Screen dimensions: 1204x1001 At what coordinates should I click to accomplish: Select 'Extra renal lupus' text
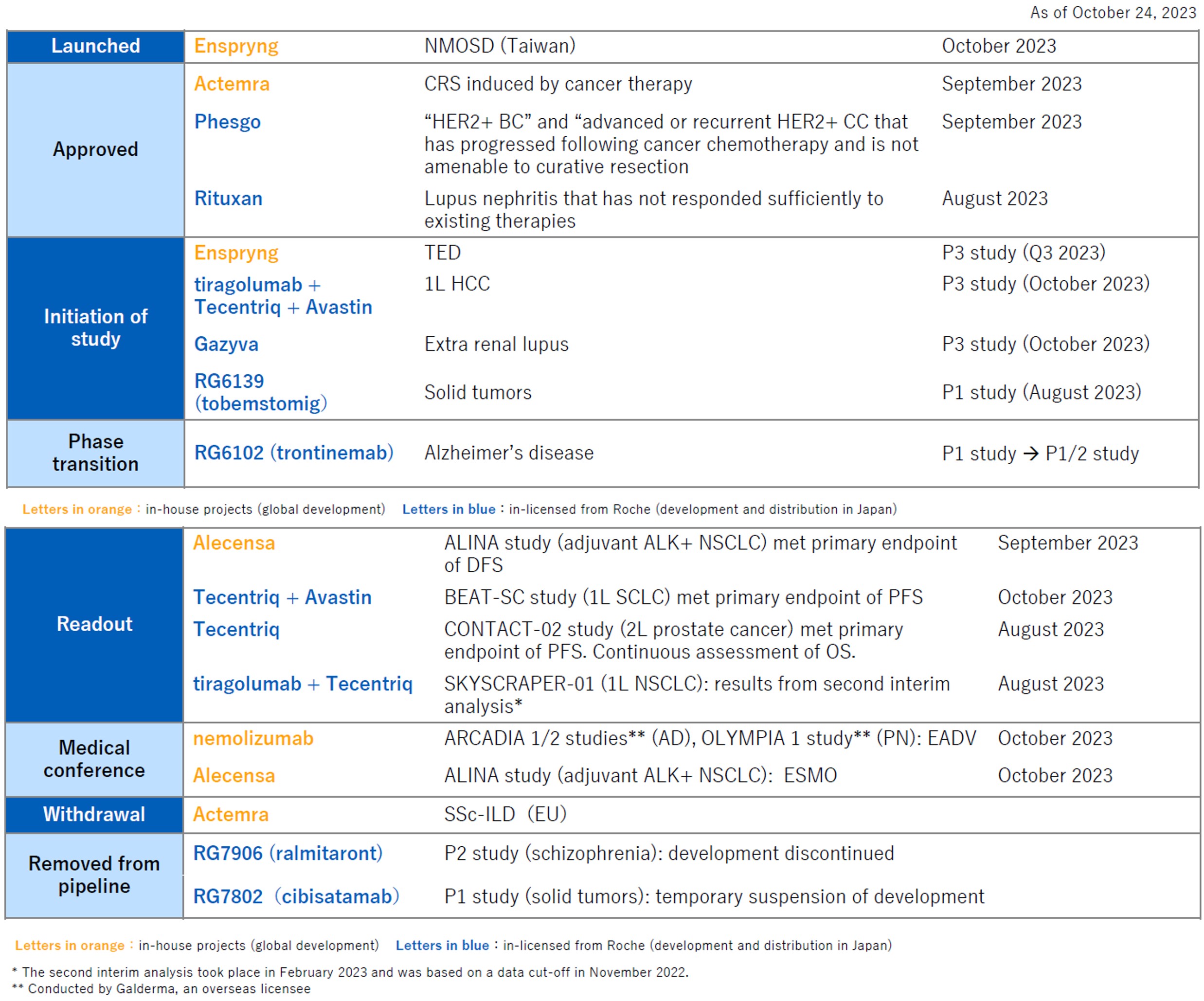tap(497, 344)
